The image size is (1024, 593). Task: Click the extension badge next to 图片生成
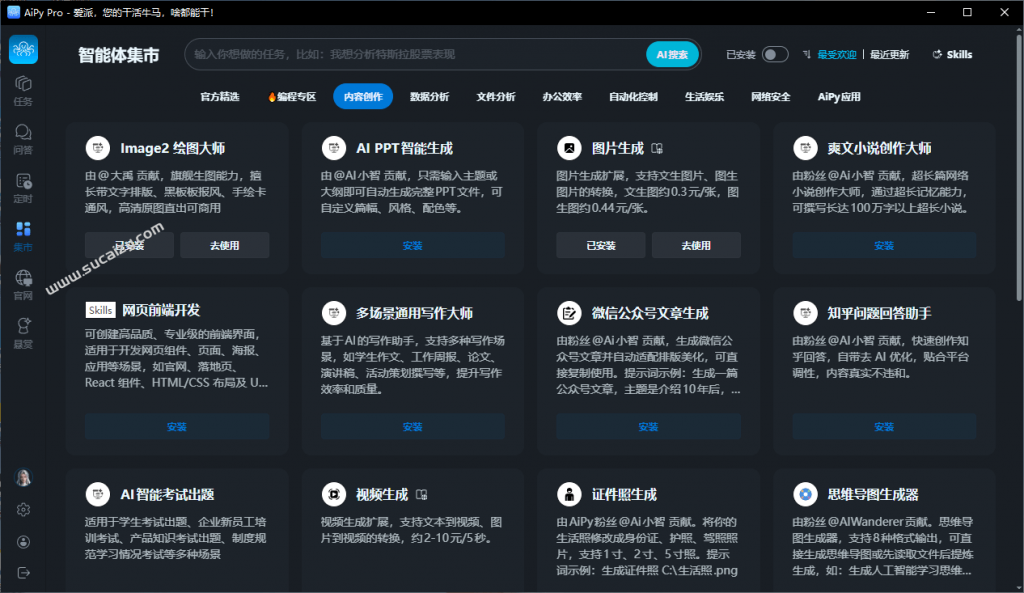coord(657,149)
